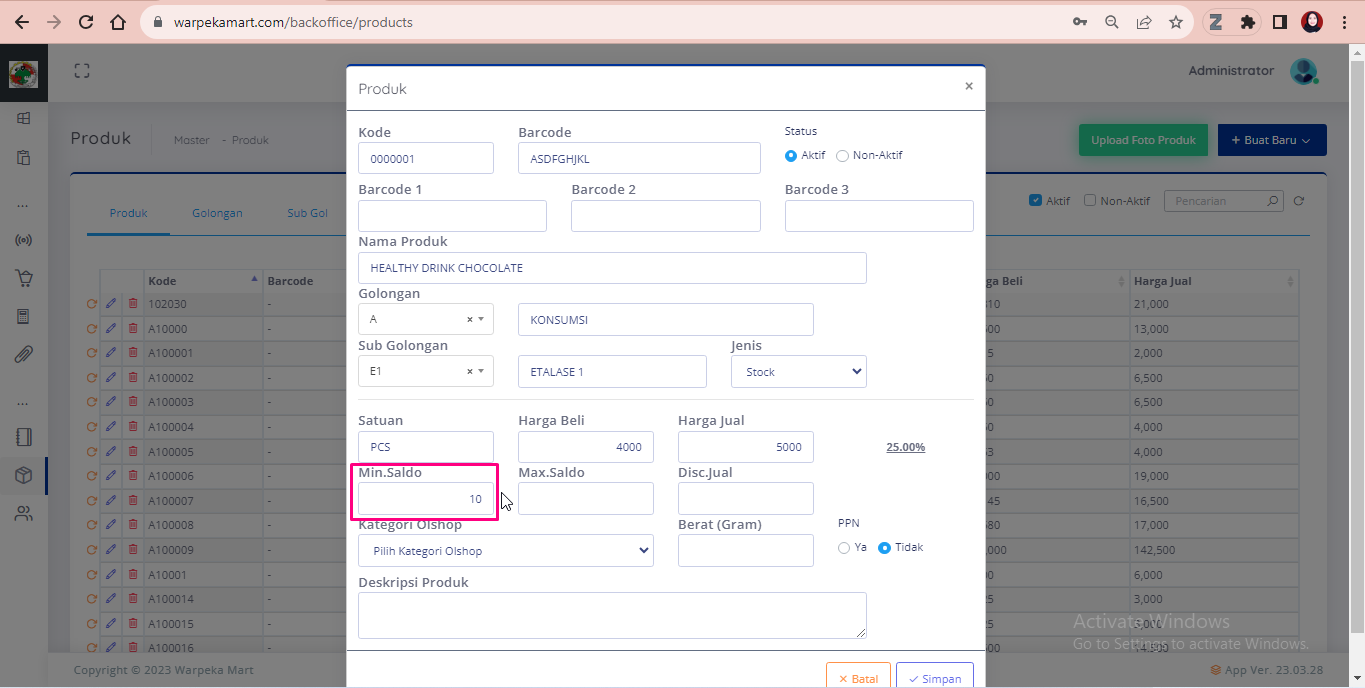Select Ya for PPN
The width and height of the screenshot is (1365, 688).
(844, 548)
